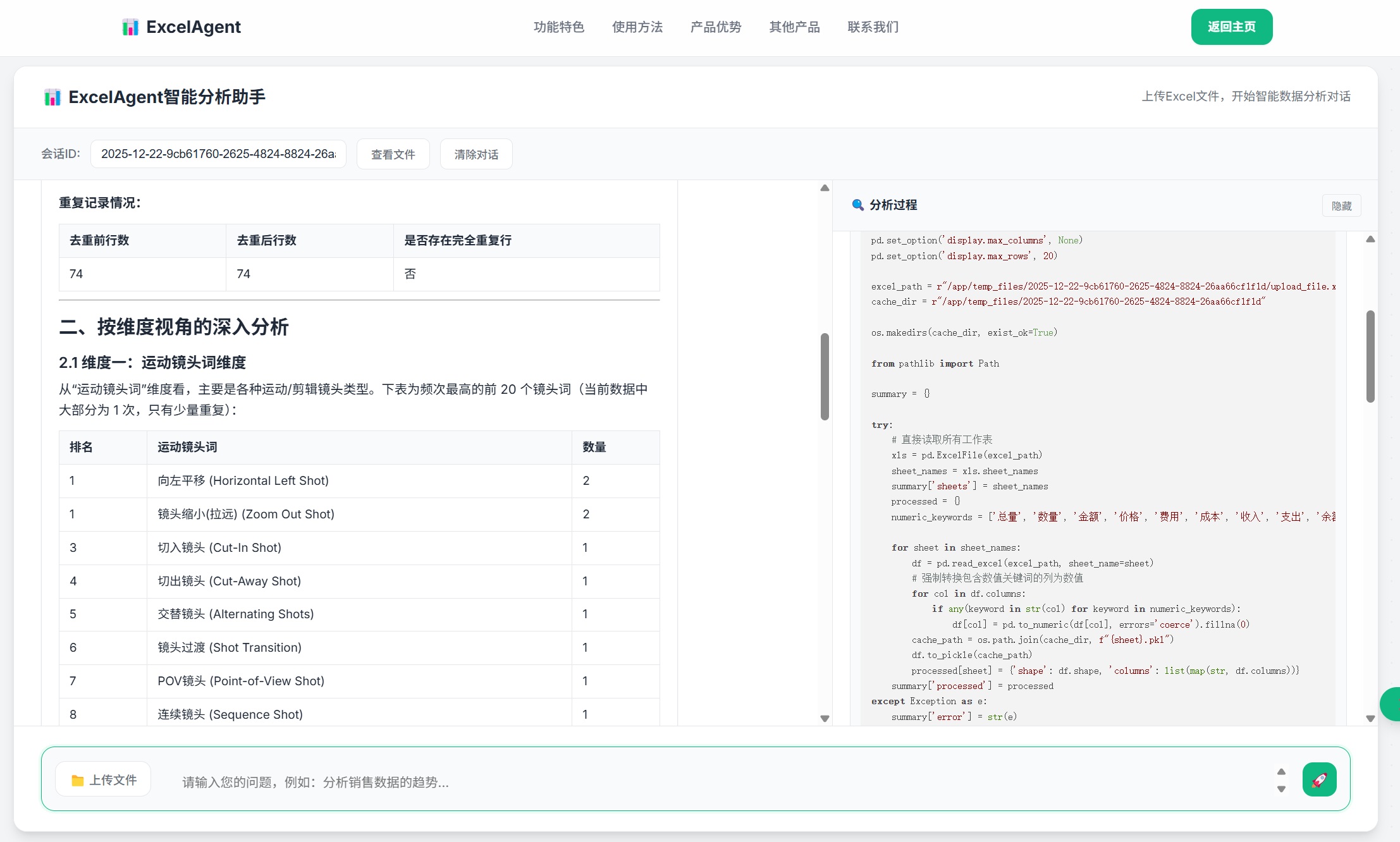
Task: Open the 功能特色 menu item
Action: point(558,27)
